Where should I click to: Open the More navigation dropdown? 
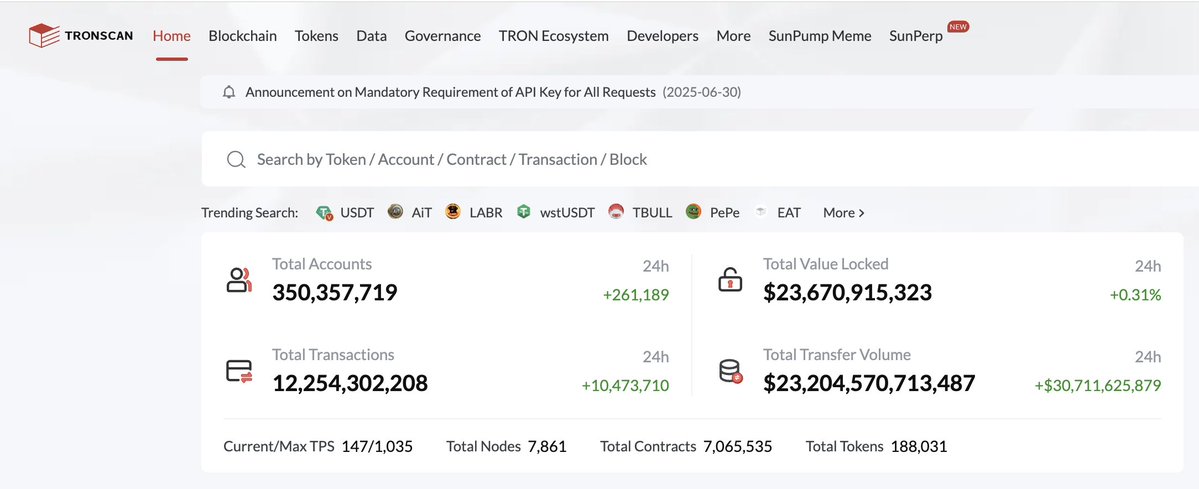(x=733, y=36)
